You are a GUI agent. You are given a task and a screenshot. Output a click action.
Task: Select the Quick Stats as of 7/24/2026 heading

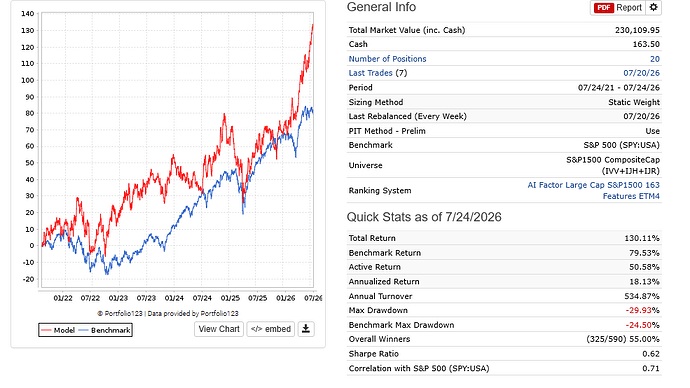click(424, 217)
